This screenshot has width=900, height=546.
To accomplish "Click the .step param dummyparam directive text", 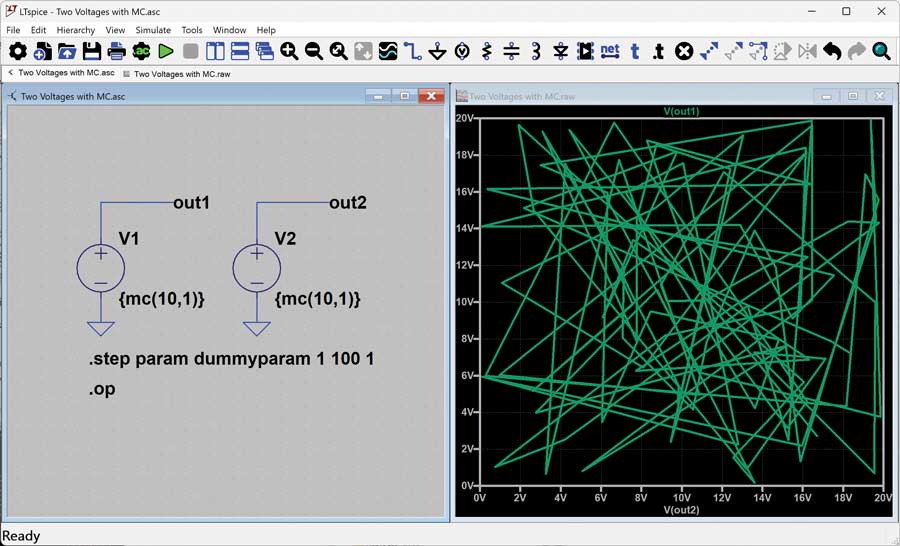I will pos(231,358).
